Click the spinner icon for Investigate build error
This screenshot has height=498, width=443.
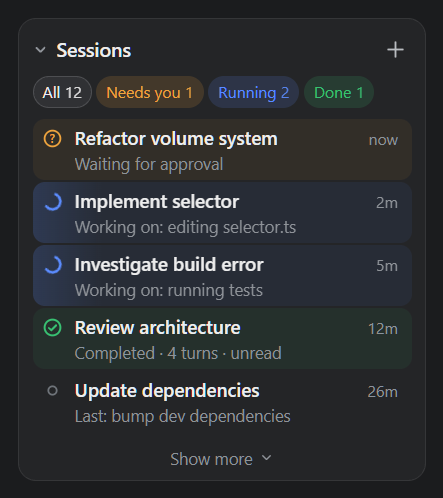coord(53,265)
